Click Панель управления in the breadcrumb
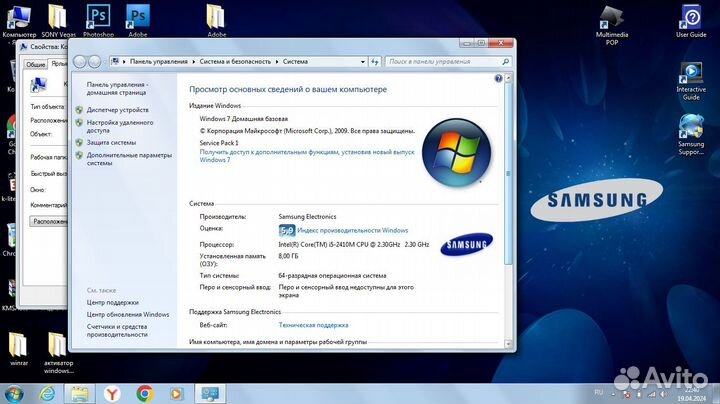The width and height of the screenshot is (720, 404). coord(159,62)
